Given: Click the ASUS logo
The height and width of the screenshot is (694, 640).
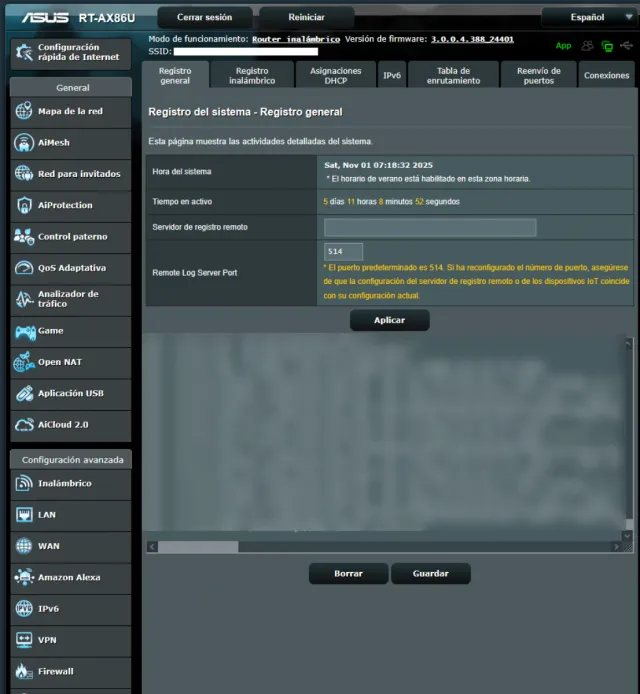Looking at the screenshot, I should point(45,17).
